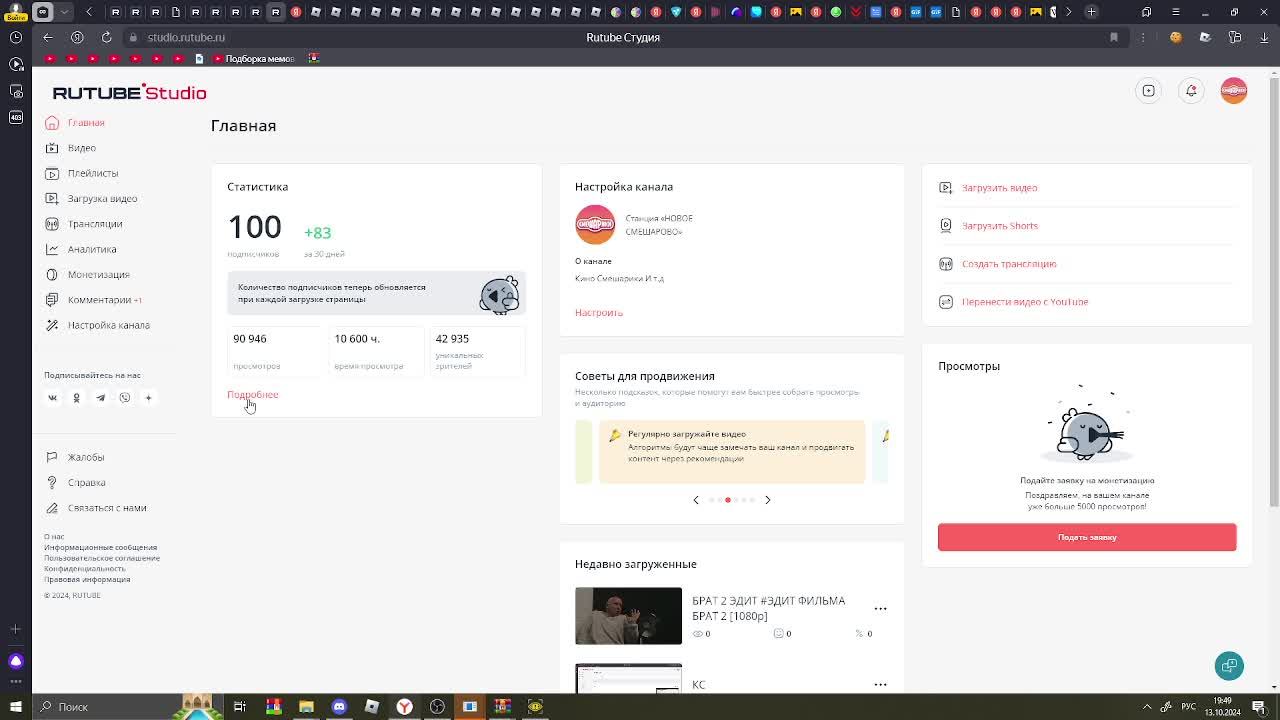Open the Аналитика section
This screenshot has width=1280, height=720.
tap(81, 249)
